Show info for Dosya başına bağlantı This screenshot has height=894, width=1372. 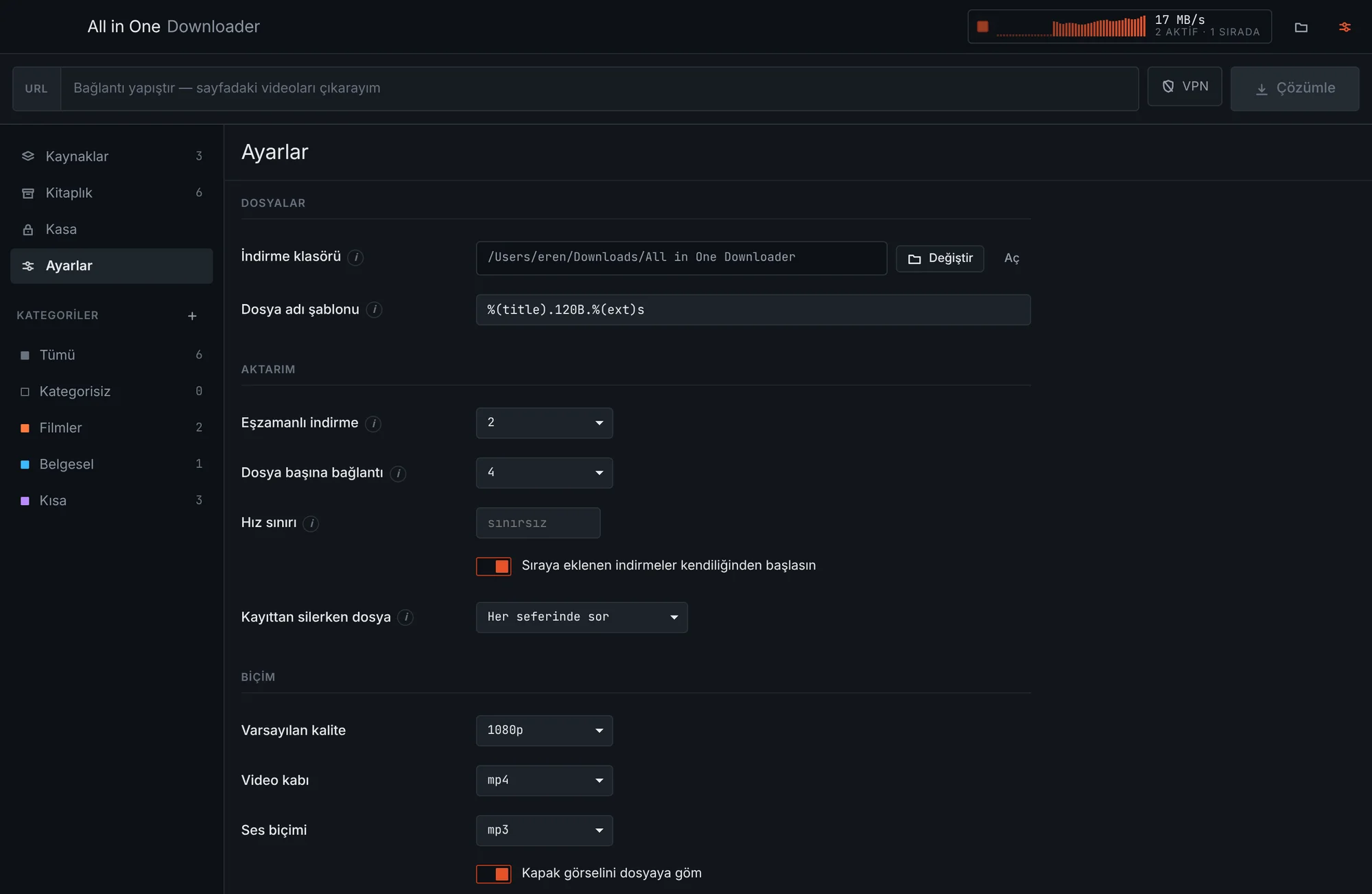398,473
